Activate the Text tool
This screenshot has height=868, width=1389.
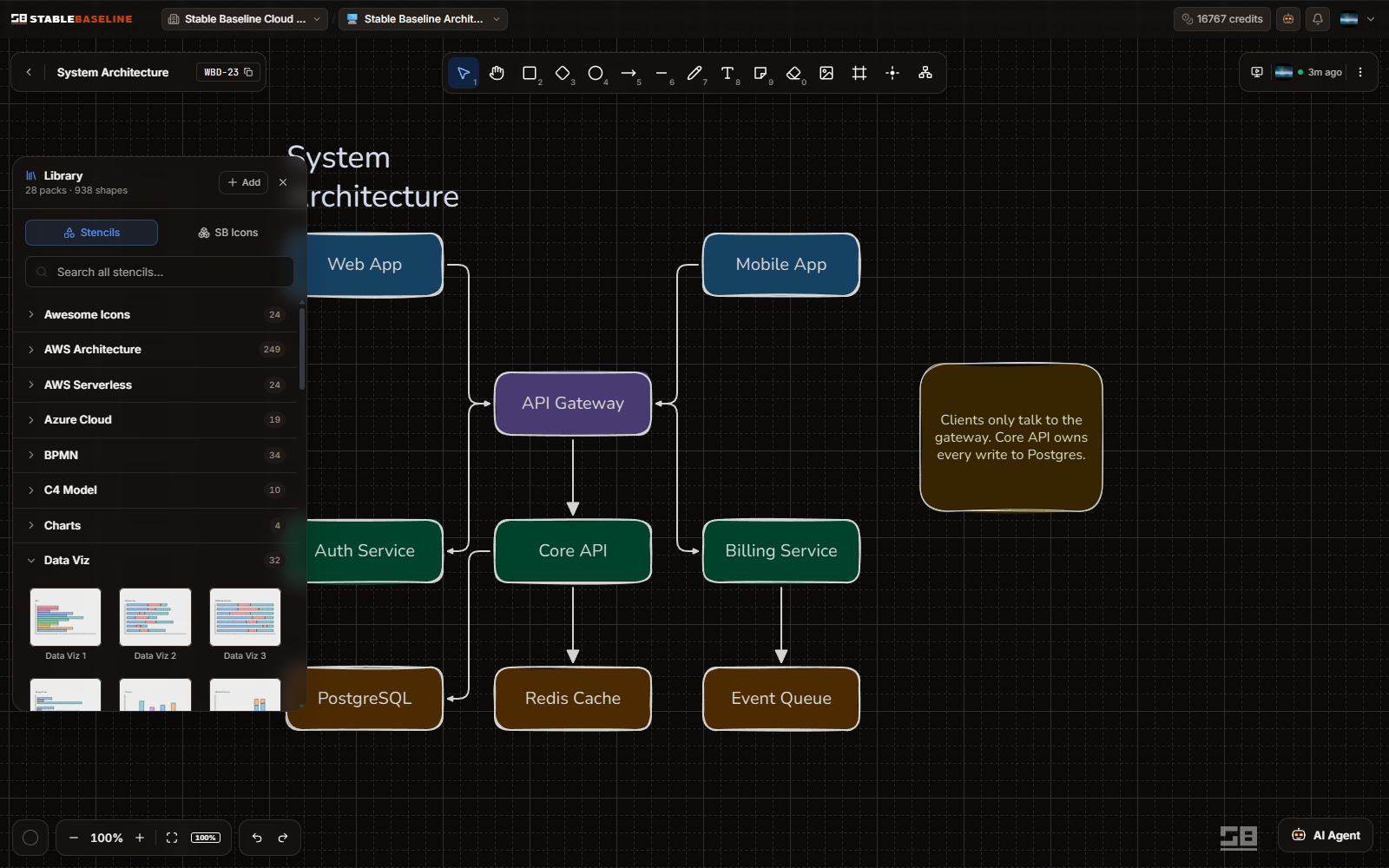coord(727,73)
